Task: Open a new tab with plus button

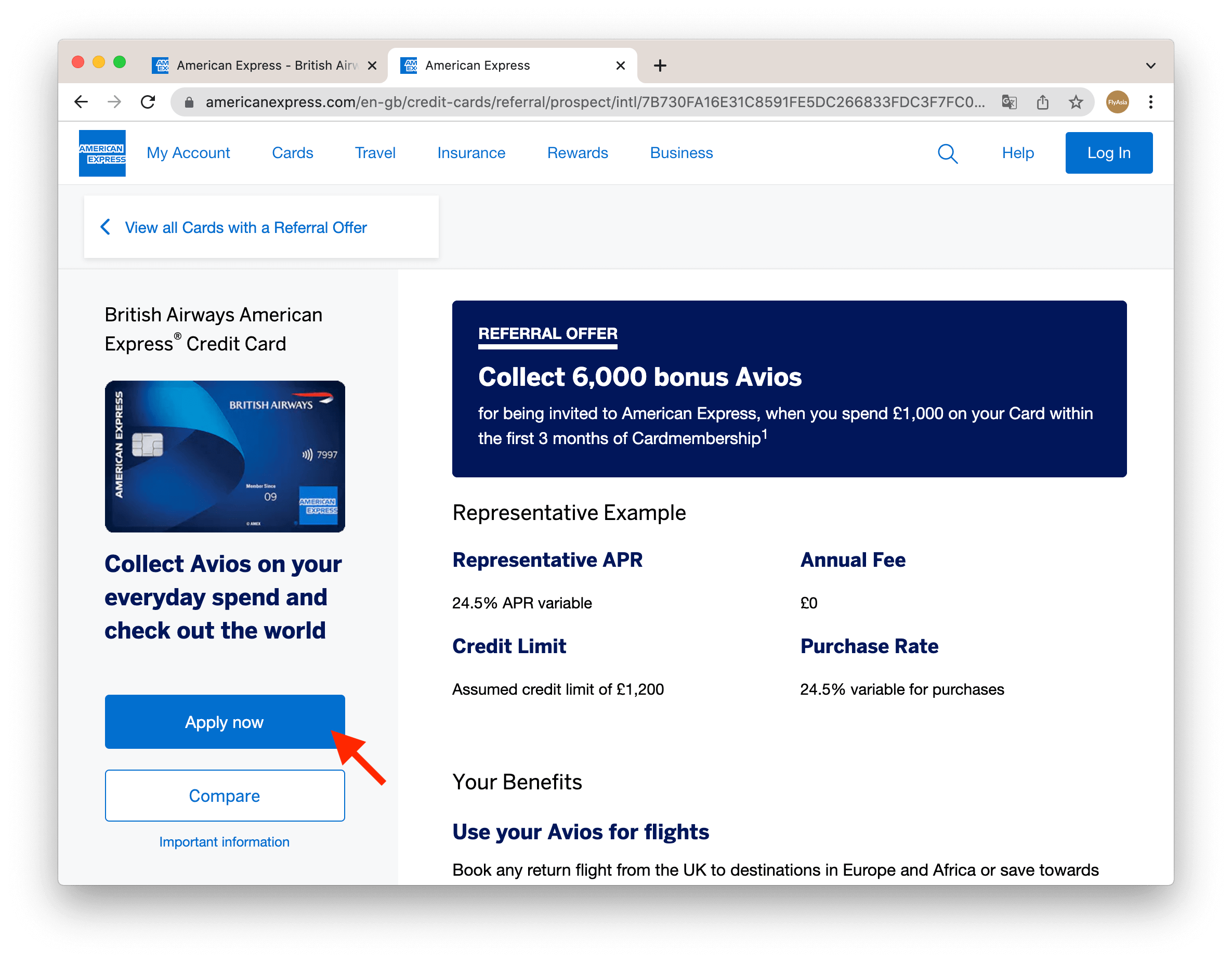Action: point(660,66)
